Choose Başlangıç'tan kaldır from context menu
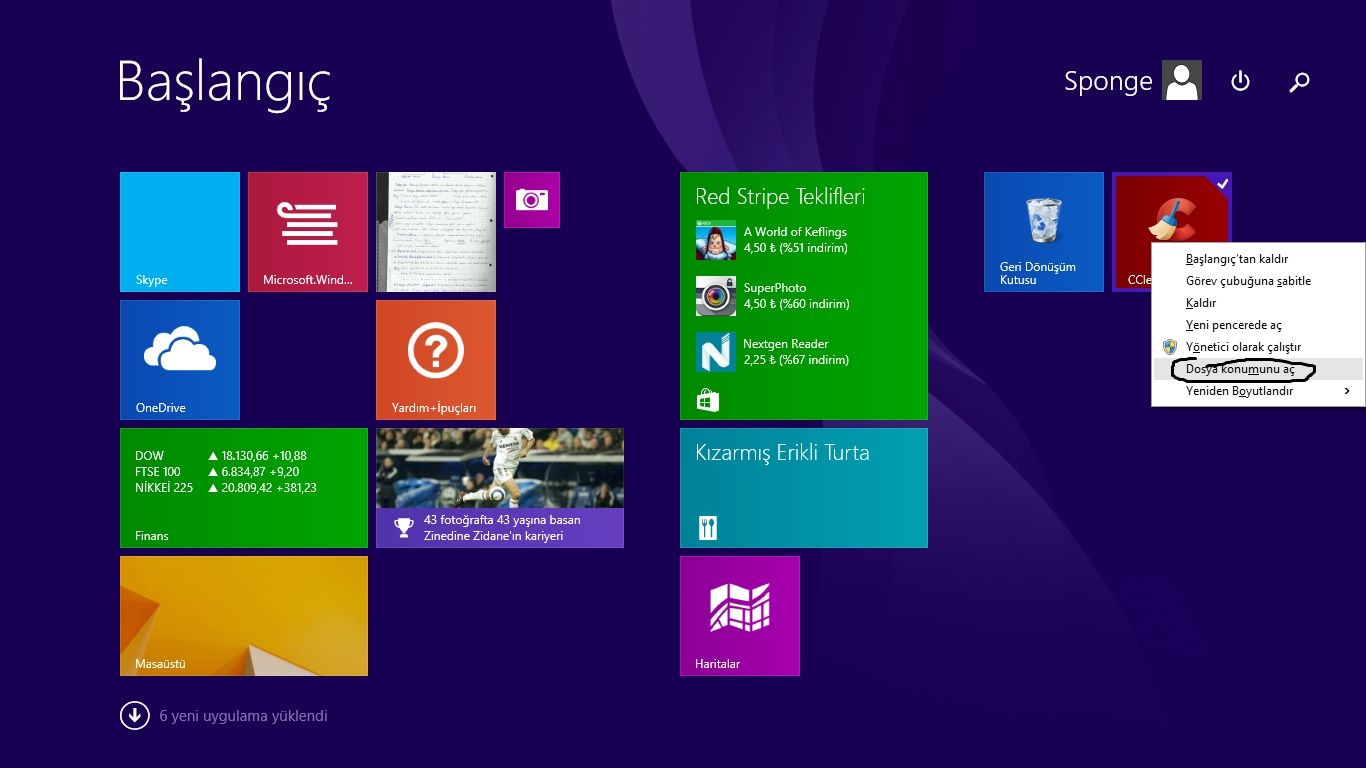The width and height of the screenshot is (1366, 768). (1257, 259)
